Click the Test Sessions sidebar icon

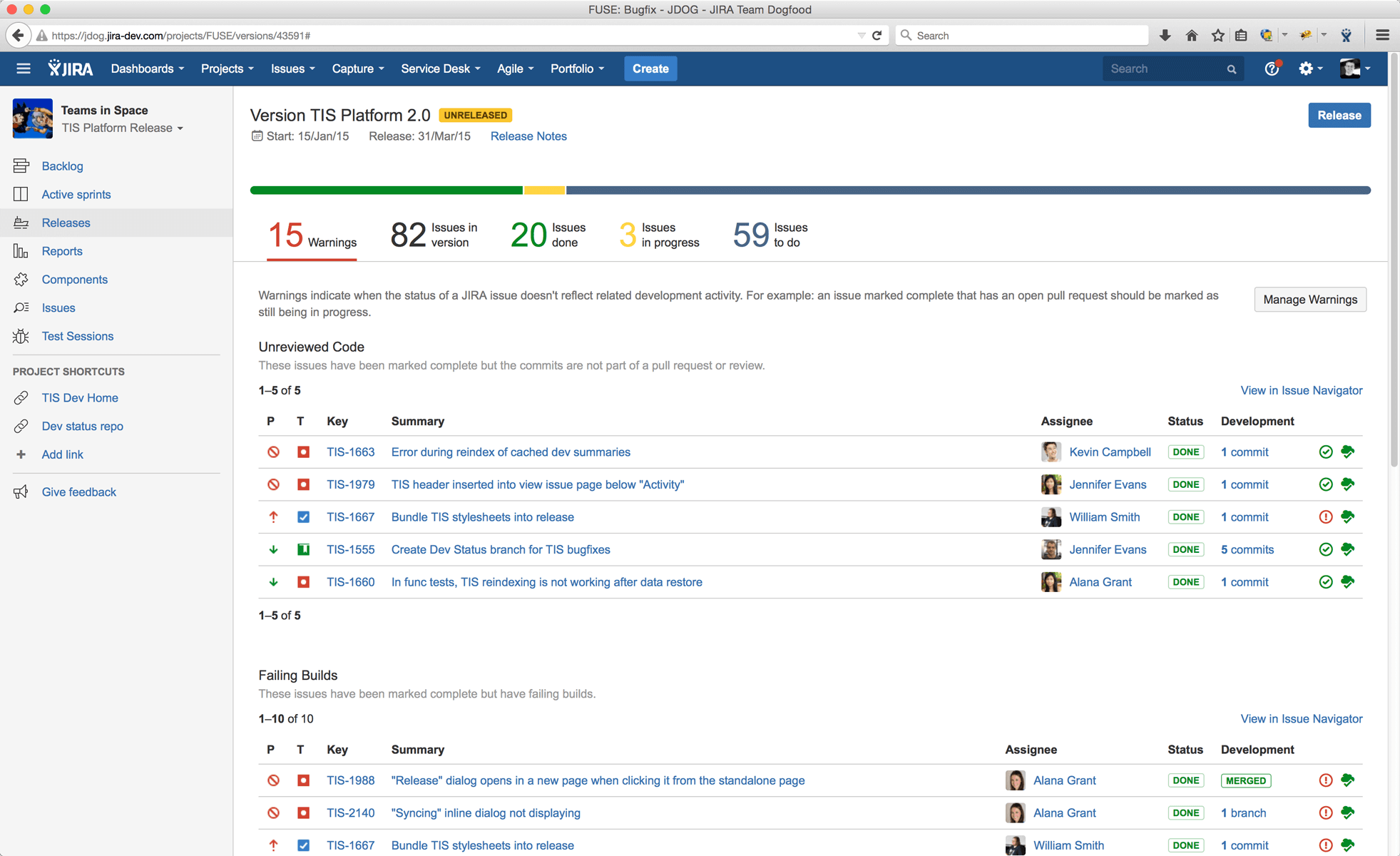point(21,336)
